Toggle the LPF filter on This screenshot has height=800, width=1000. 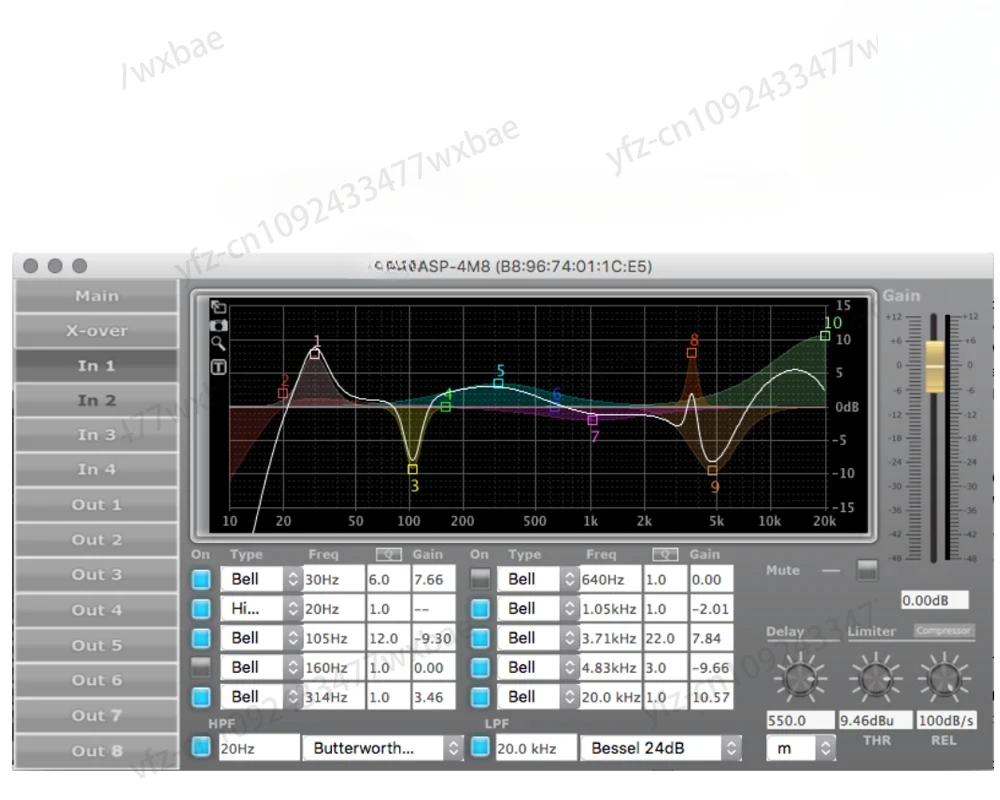480,746
